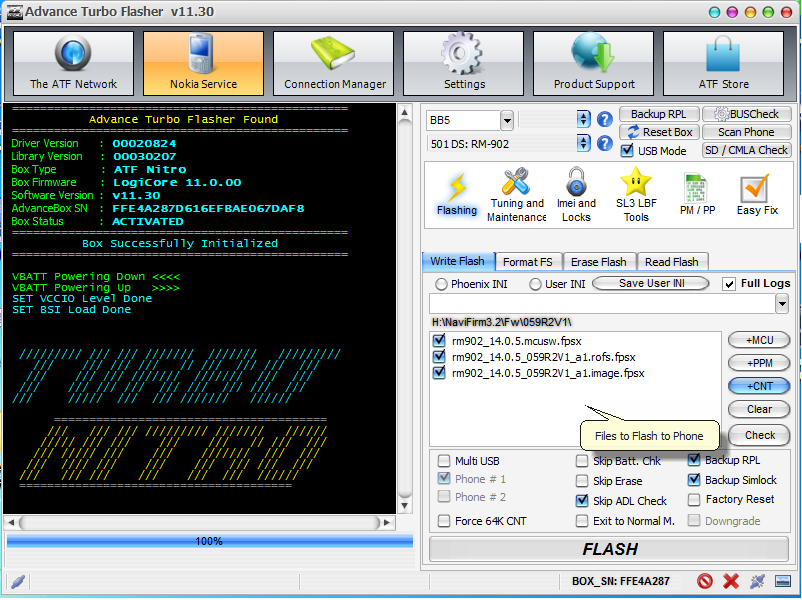Click the Reset Box button
This screenshot has height=600, width=802.
pos(659,132)
